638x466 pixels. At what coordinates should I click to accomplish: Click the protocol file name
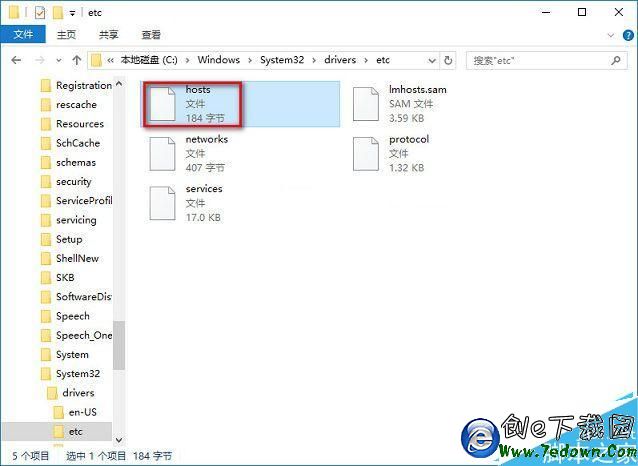coord(409,139)
